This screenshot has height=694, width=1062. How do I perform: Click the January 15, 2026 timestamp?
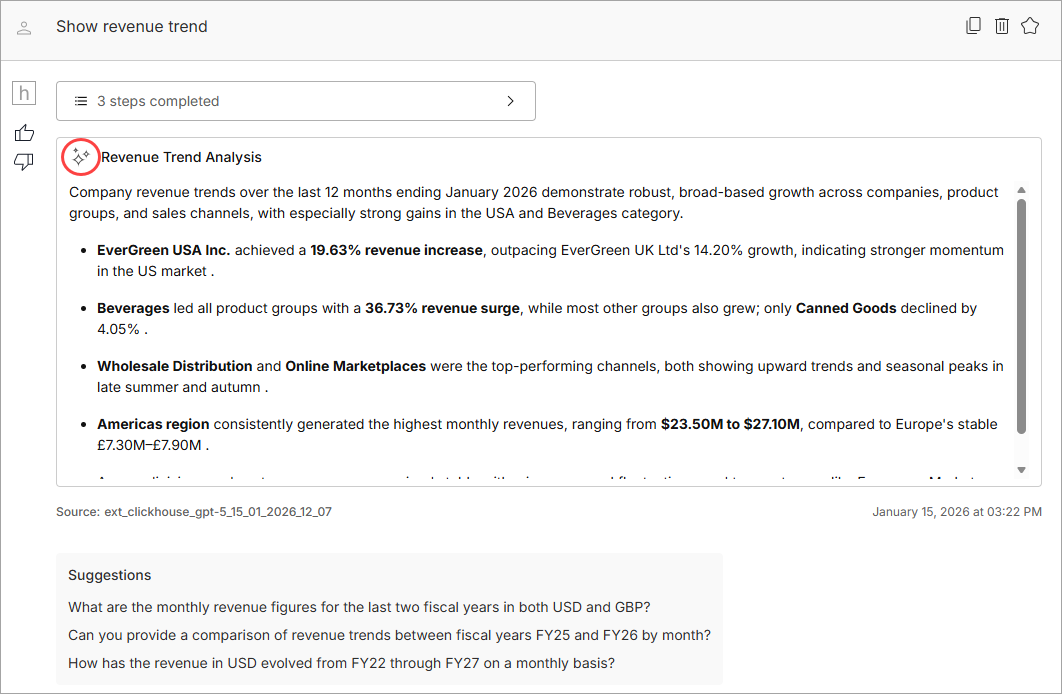click(956, 512)
